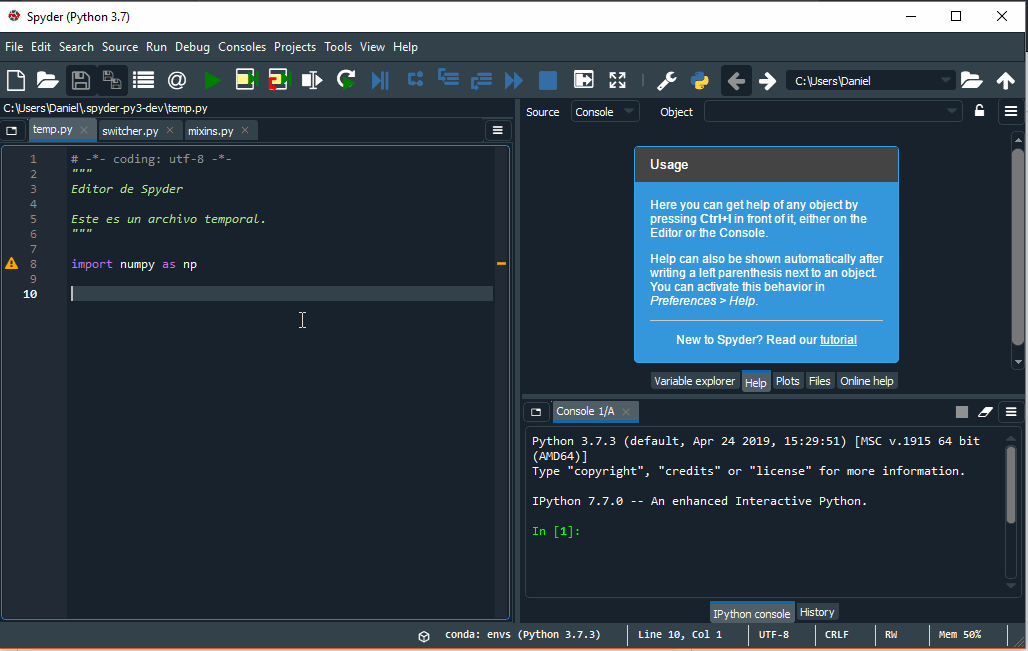This screenshot has width=1028, height=651.
Task: Open the File menu
Action: pos(14,47)
